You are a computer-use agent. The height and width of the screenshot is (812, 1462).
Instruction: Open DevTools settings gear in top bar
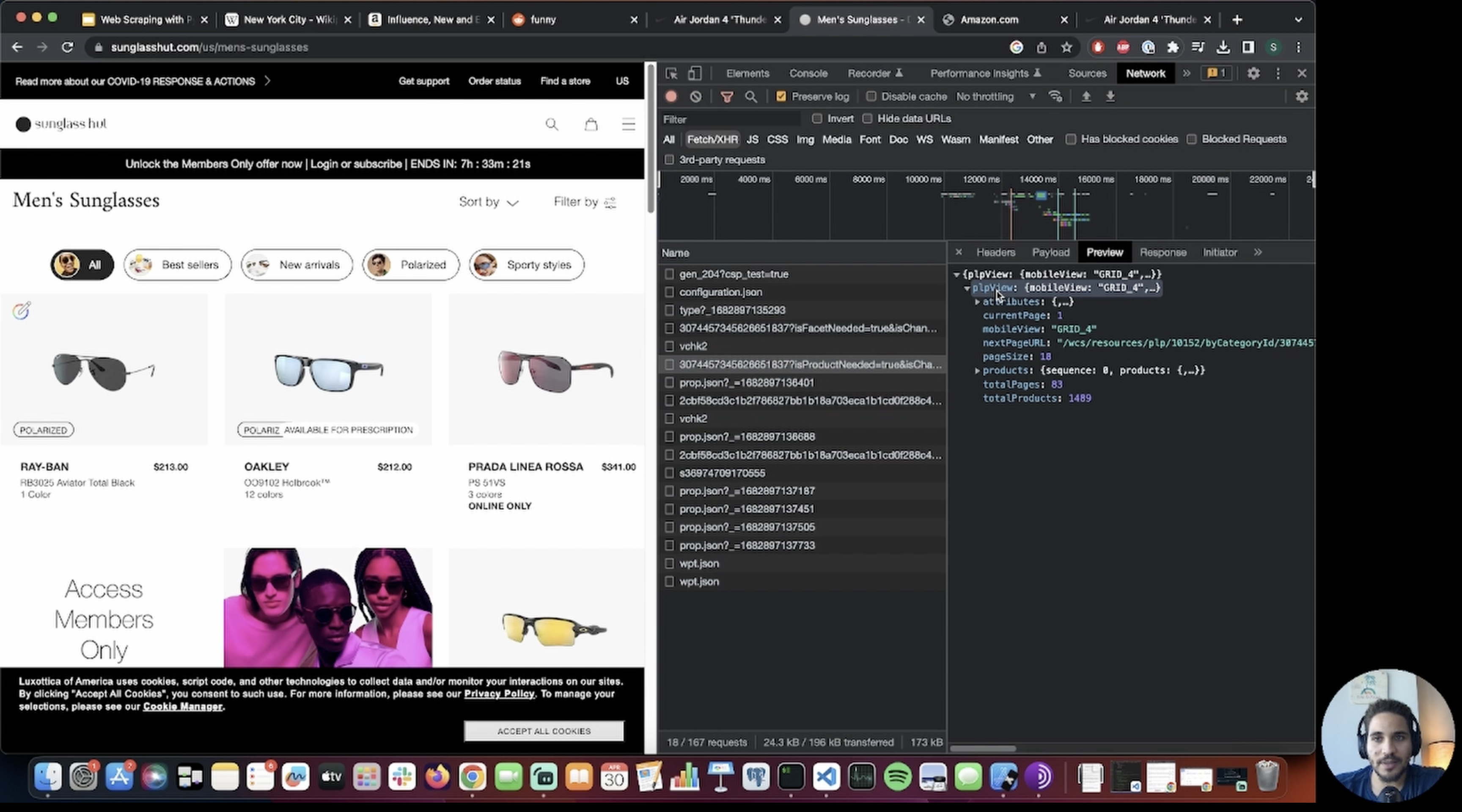click(1253, 73)
